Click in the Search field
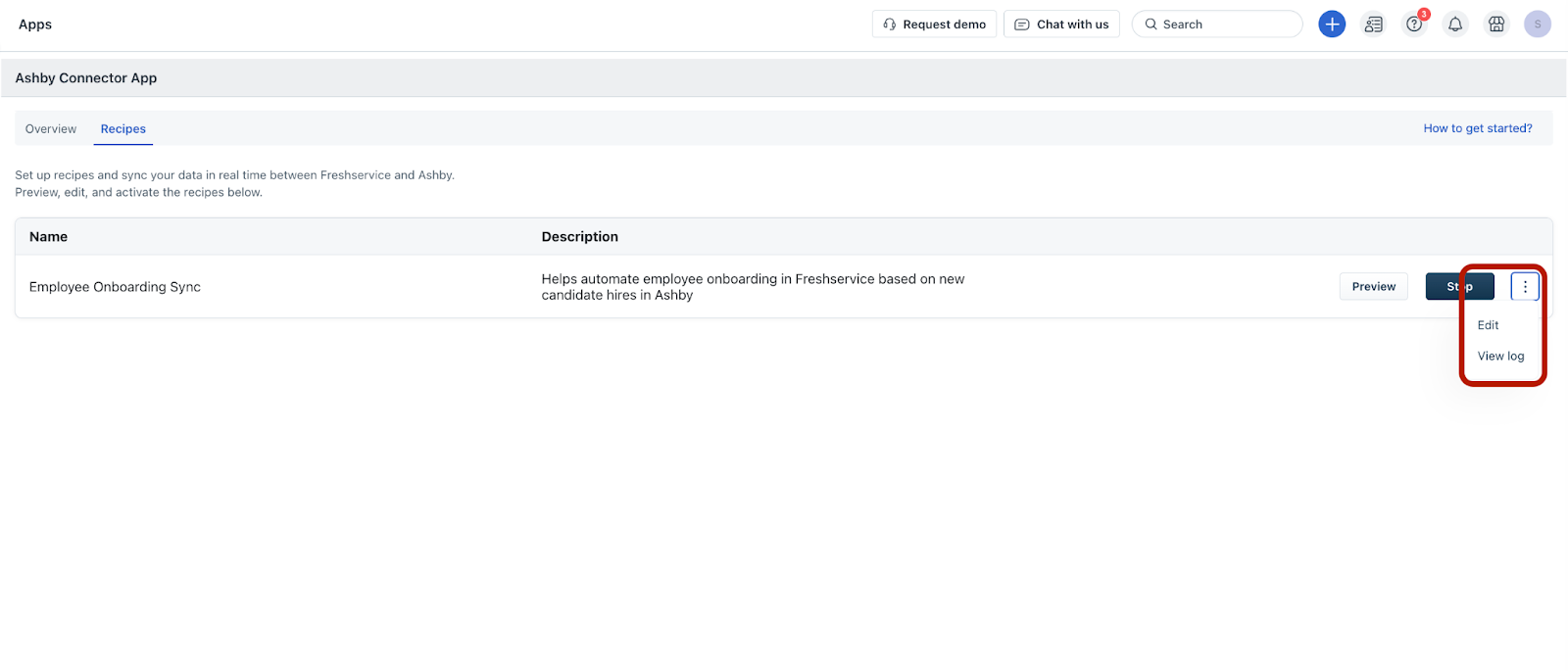This screenshot has height=671, width=1568. pyautogui.click(x=1217, y=24)
